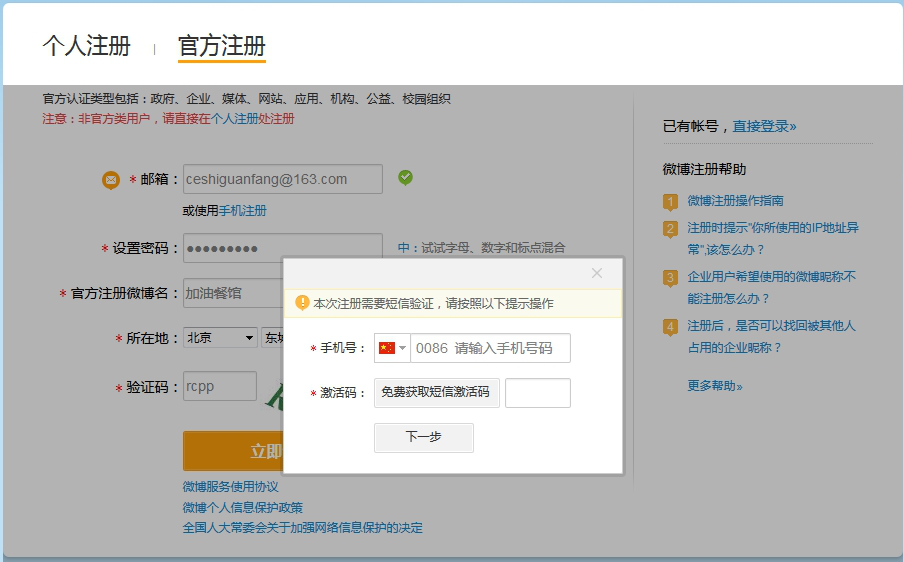Open the partially covered 东城 district dropdown

coord(273,338)
